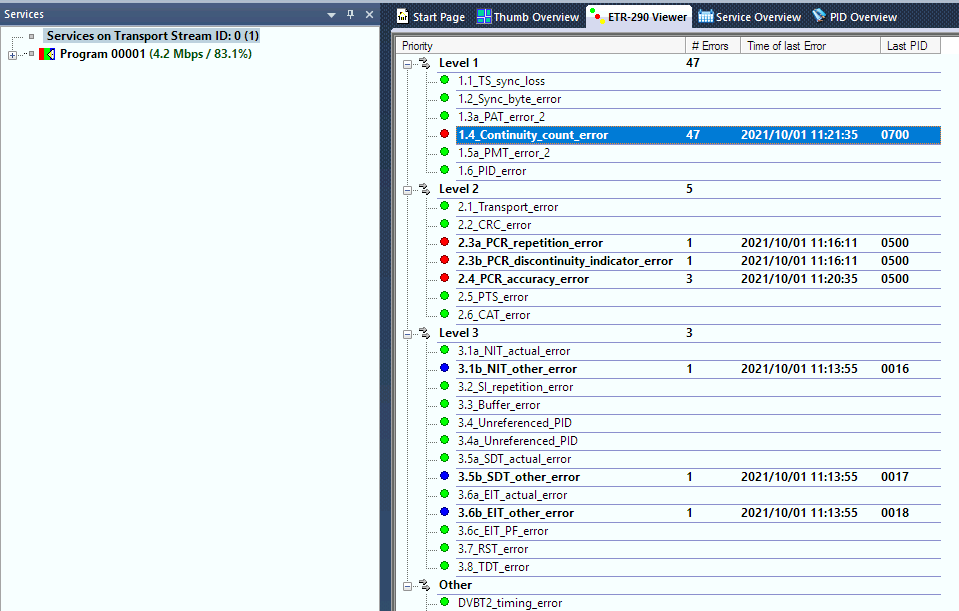Screen dimensions: 959x611
Task: Click blue status dot of 3.1b_NIT_other_error
Action: pos(445,368)
